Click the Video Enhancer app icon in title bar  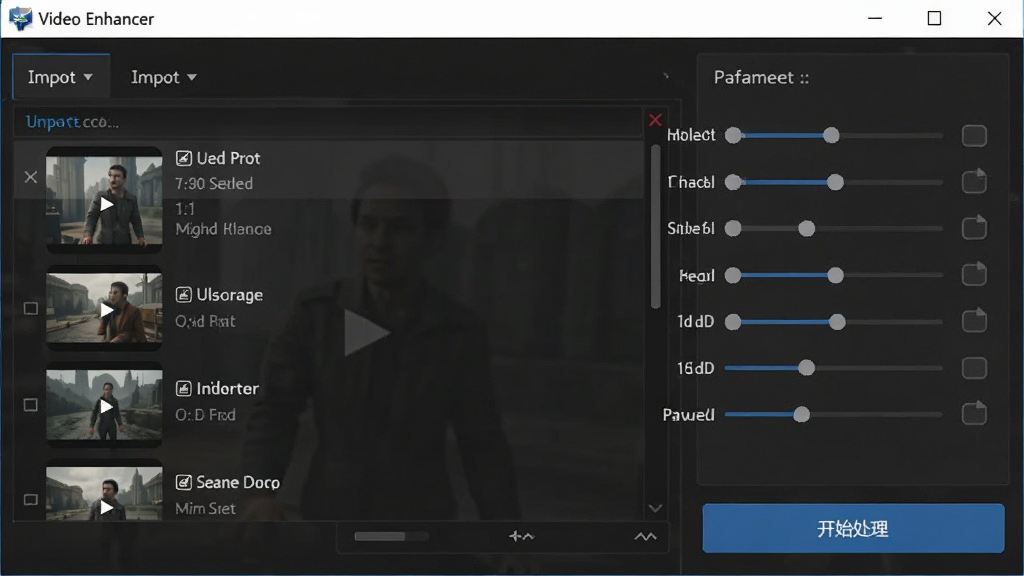20,18
